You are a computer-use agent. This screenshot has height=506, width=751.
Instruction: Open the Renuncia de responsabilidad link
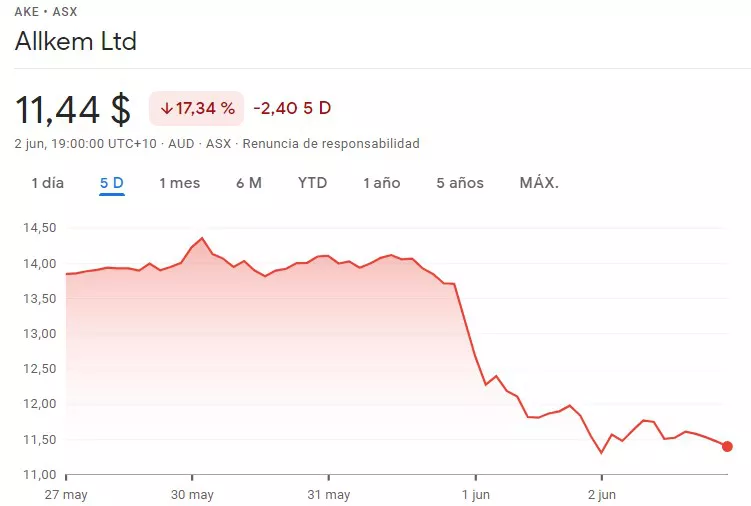click(x=330, y=144)
